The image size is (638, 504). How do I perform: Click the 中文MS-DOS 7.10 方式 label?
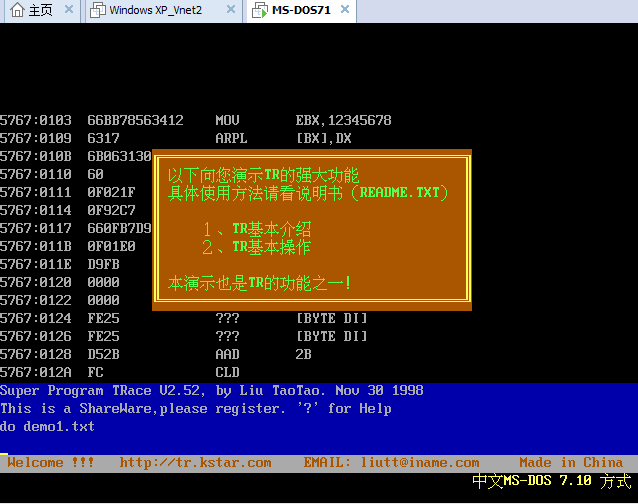click(x=552, y=481)
